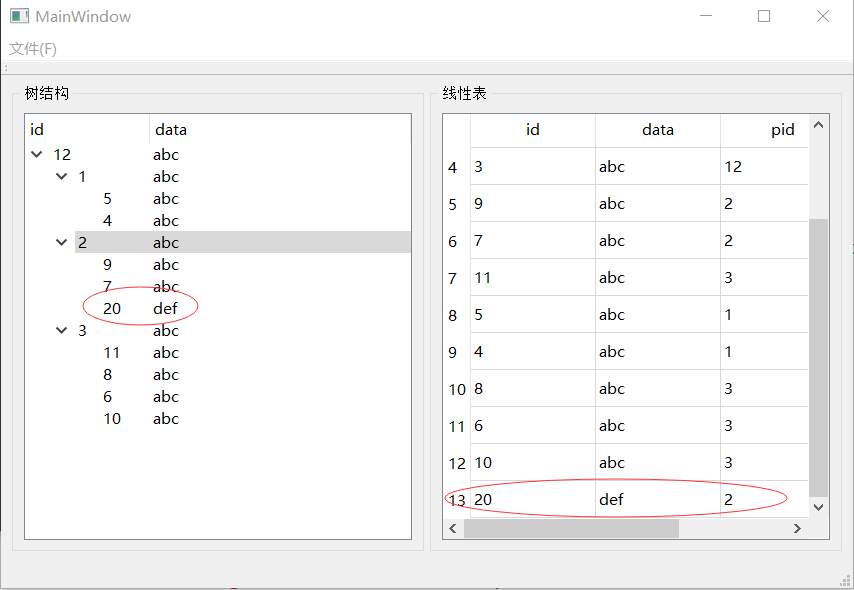Select tree row 20 with data def
This screenshot has width=854, height=590.
point(218,309)
